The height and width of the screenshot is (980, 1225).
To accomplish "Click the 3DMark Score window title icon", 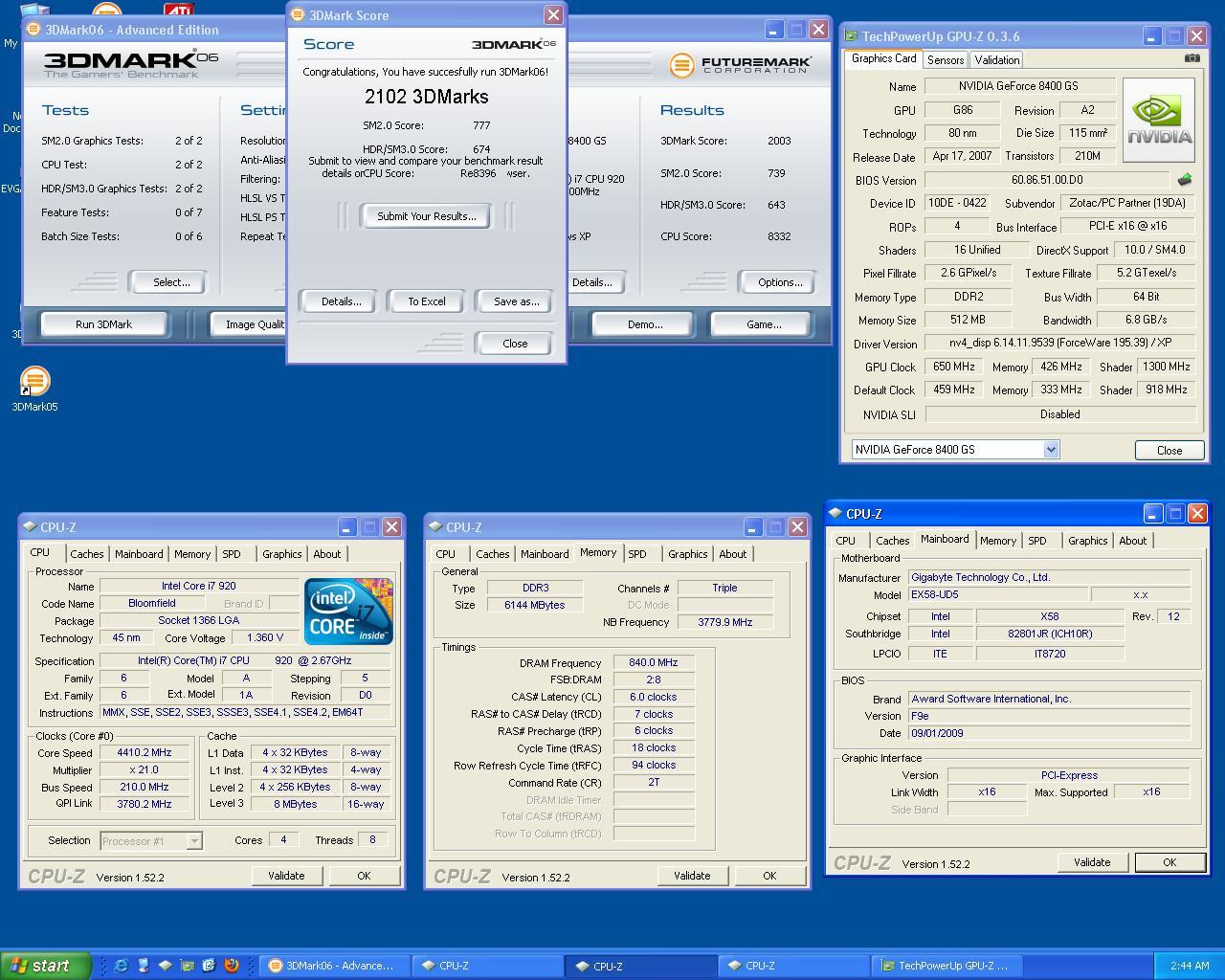I will pyautogui.click(x=297, y=15).
